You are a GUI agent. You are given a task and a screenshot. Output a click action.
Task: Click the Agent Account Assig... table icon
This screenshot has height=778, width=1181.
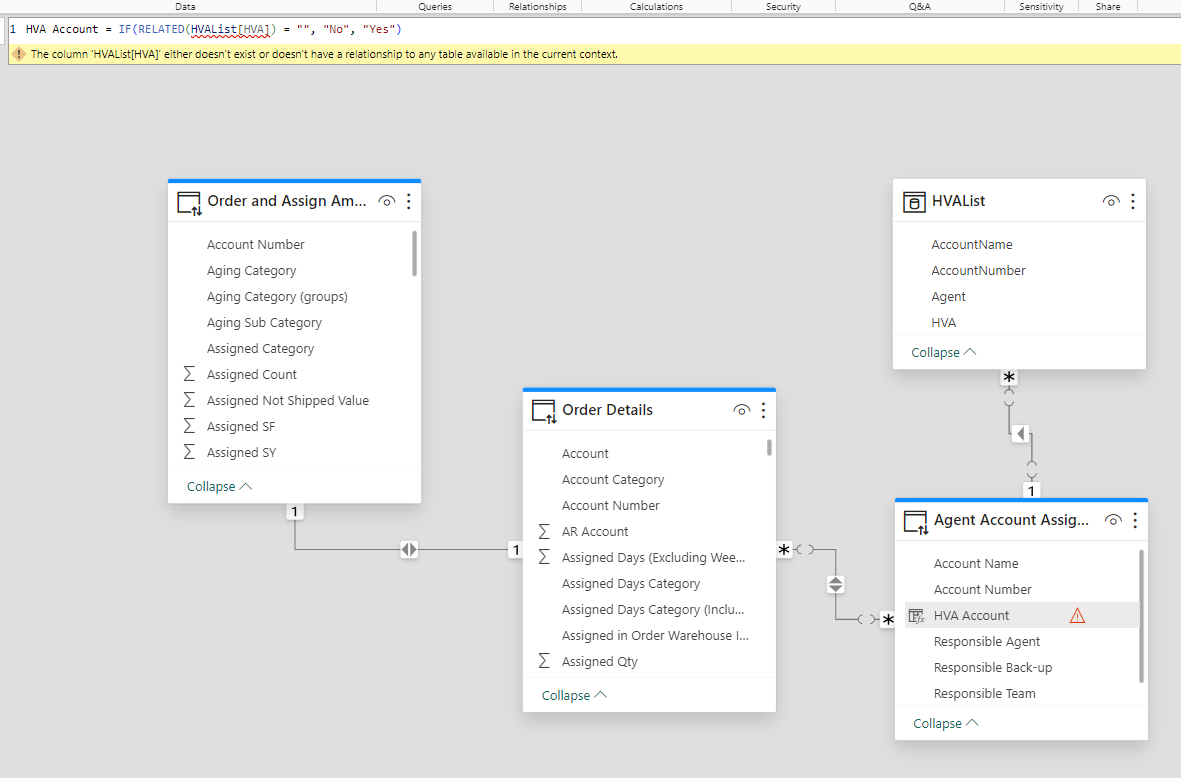pyautogui.click(x=916, y=523)
